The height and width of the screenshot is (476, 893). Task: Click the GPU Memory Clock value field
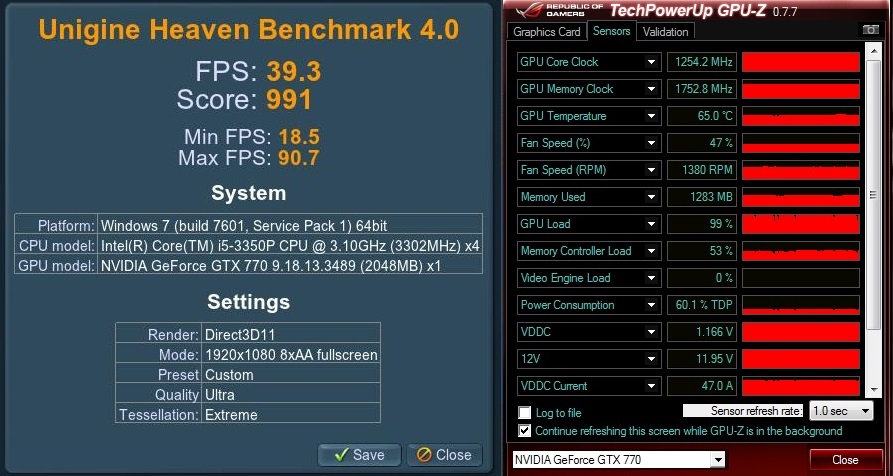(x=701, y=89)
